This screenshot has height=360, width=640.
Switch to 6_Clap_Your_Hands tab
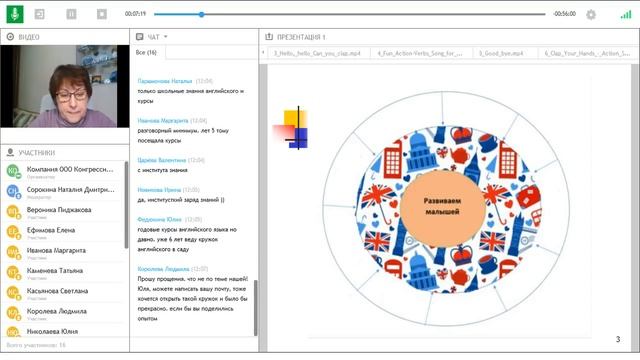[x=587, y=53]
